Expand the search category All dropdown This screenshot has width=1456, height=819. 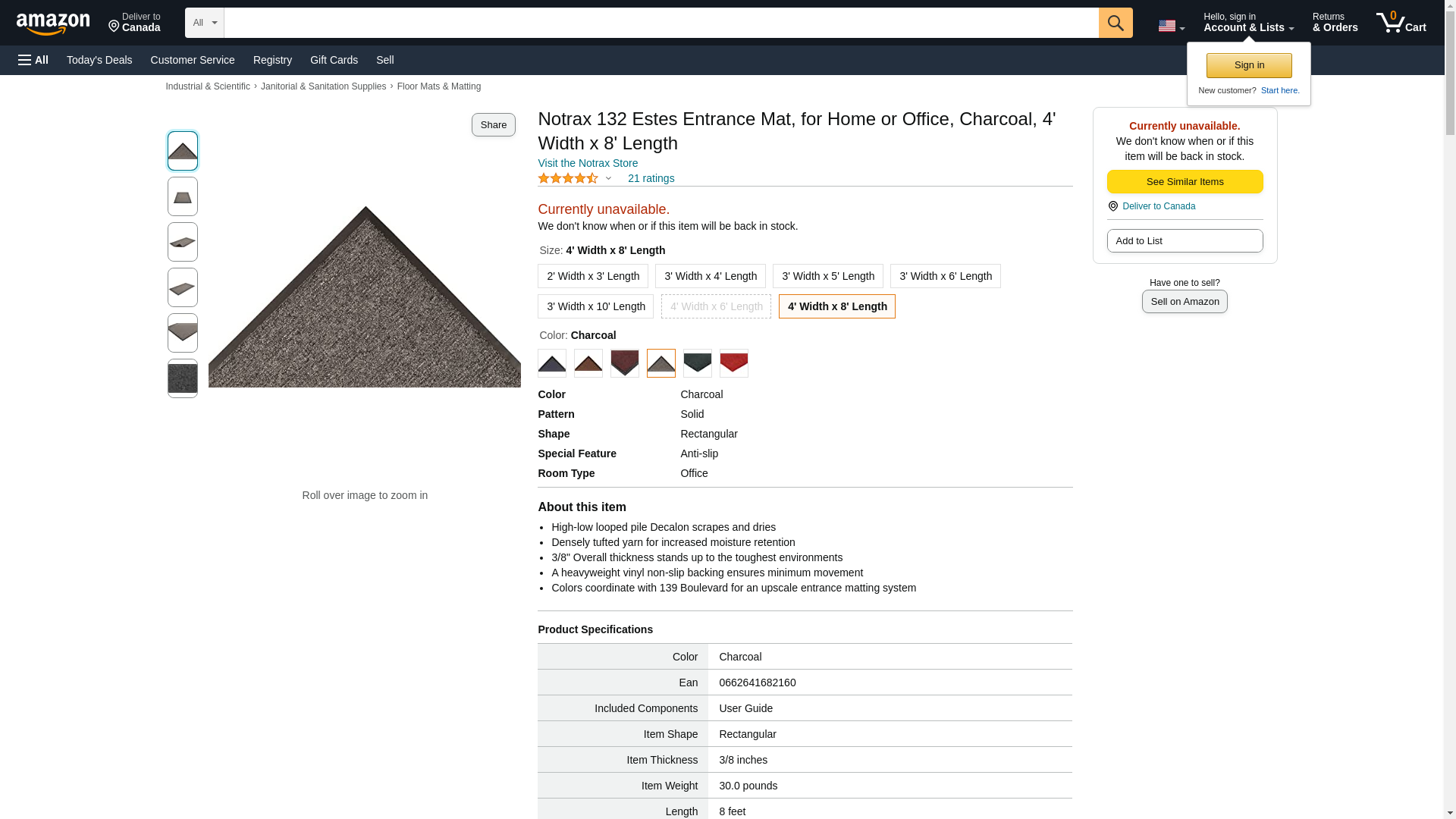pos(205,23)
